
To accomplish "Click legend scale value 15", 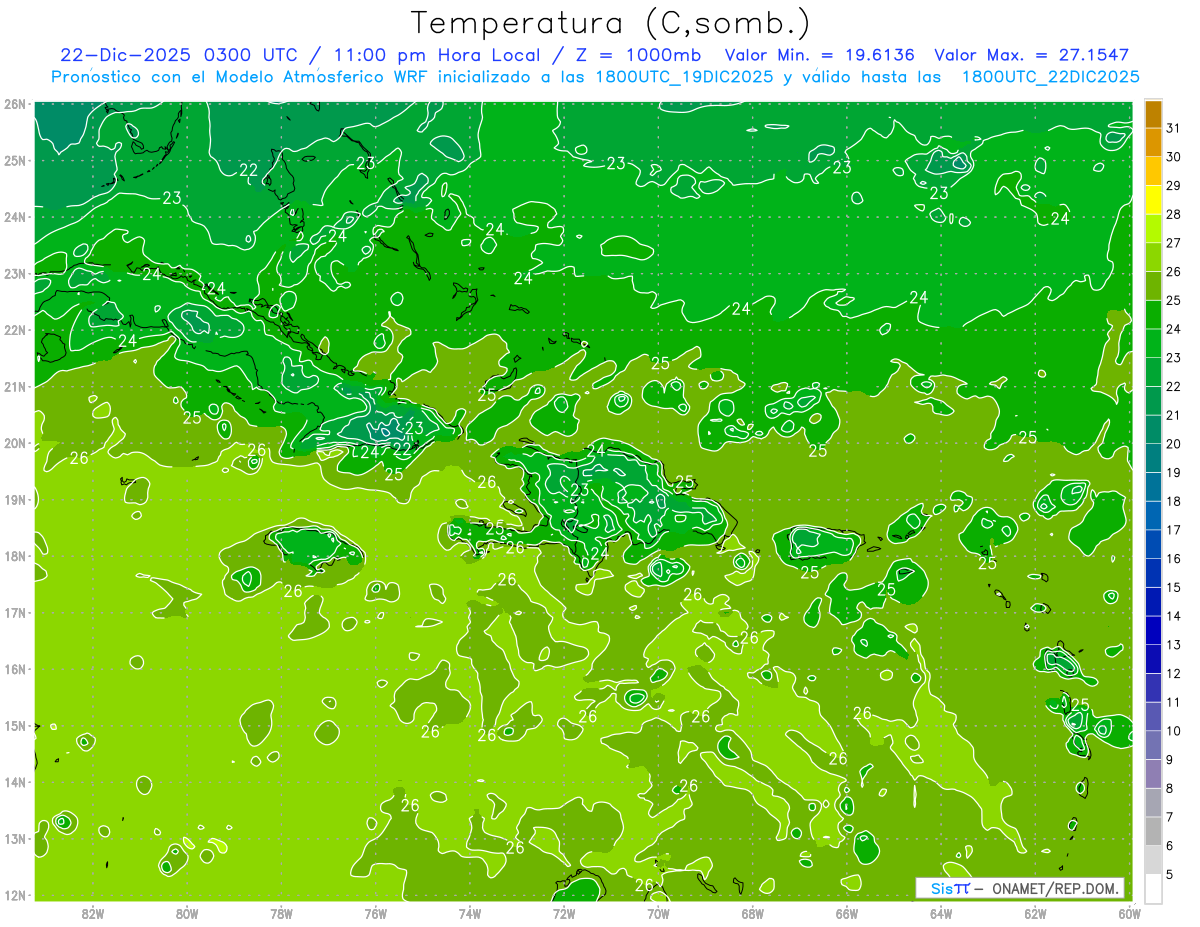I will coord(1173,588).
